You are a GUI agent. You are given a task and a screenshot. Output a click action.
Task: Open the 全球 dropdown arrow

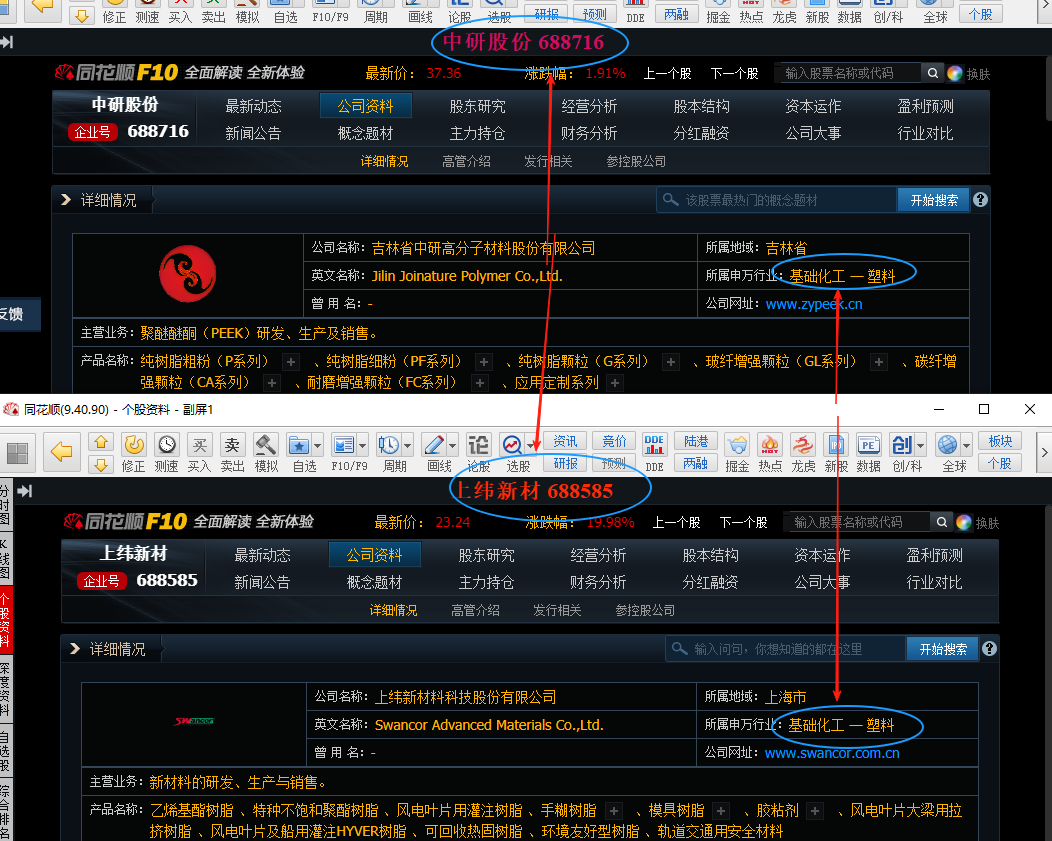(x=967, y=445)
